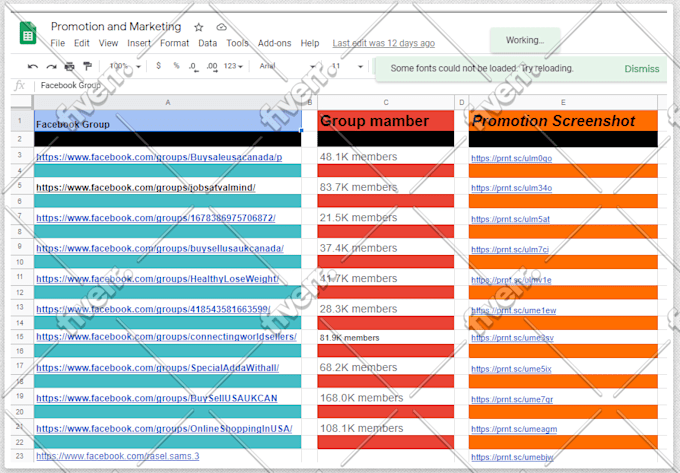This screenshot has width=680, height=473.
Task: Open the prnt.sc/ume7gr screenshot link
Action: (512, 399)
